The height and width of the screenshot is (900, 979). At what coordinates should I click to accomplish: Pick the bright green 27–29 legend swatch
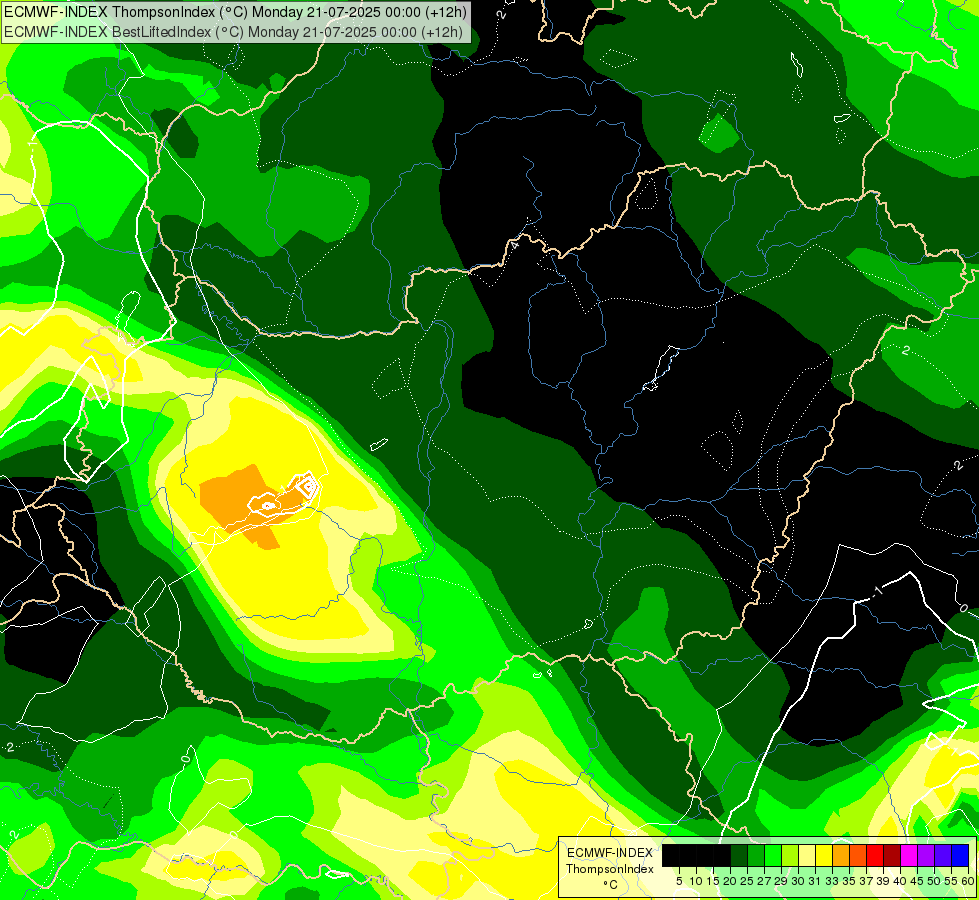773,855
